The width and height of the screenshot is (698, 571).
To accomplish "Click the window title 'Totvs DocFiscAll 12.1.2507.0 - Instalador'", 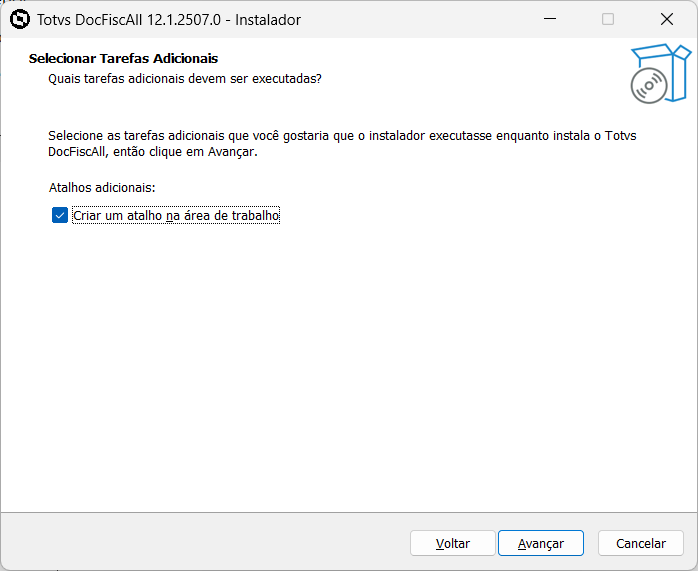I will [x=169, y=20].
